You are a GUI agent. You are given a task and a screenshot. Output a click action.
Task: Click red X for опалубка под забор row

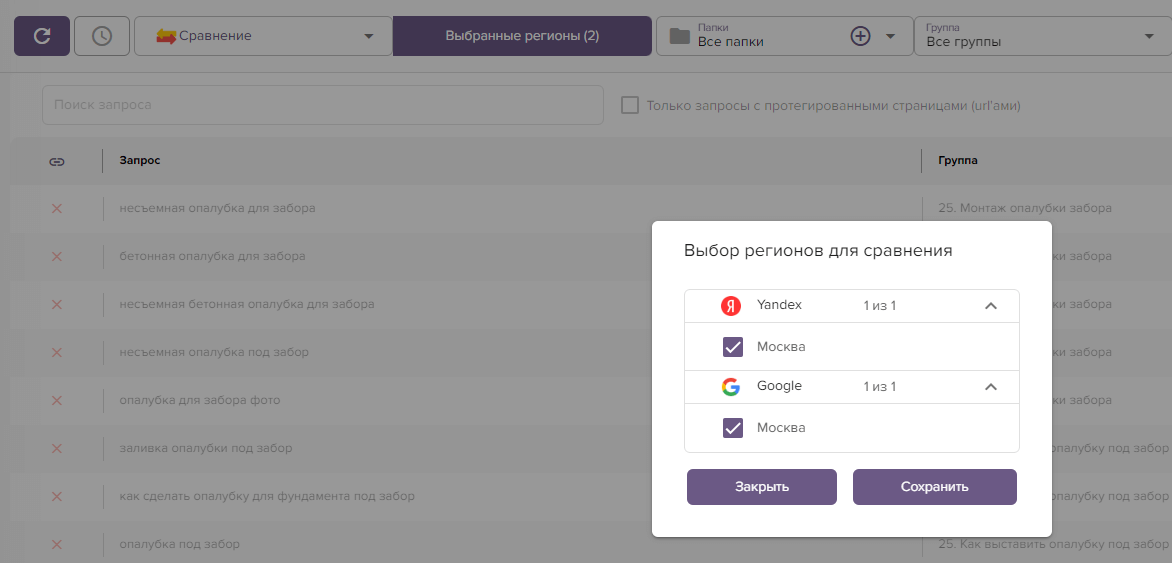pyautogui.click(x=56, y=544)
